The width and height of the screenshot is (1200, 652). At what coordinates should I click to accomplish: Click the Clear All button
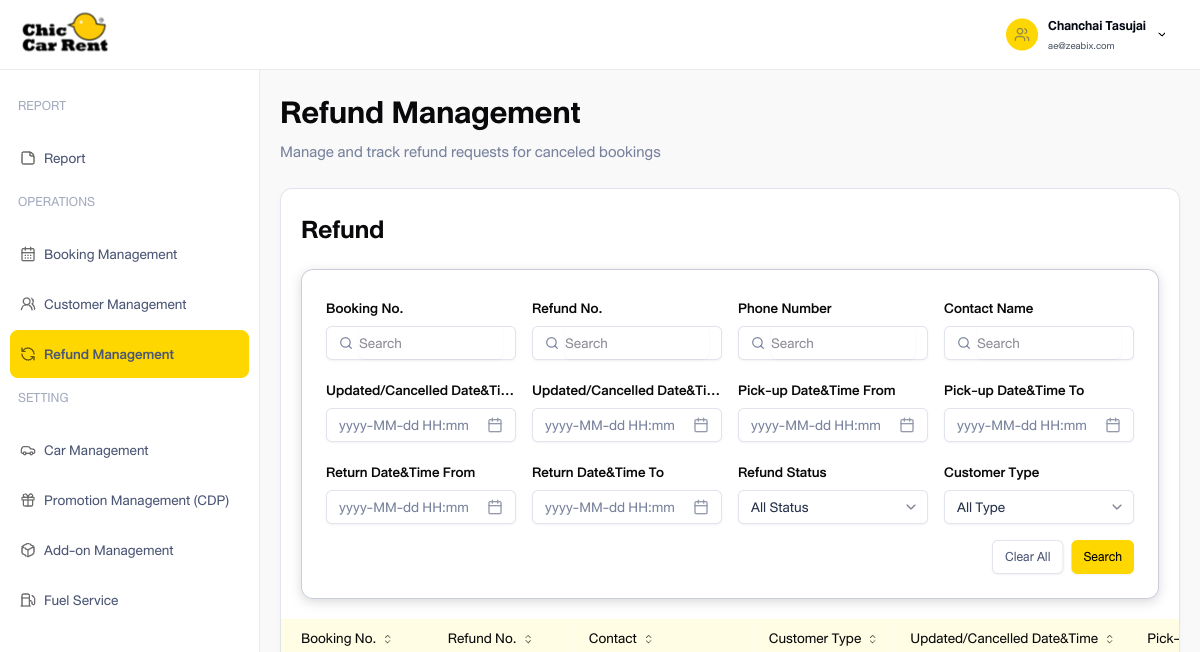(1028, 557)
